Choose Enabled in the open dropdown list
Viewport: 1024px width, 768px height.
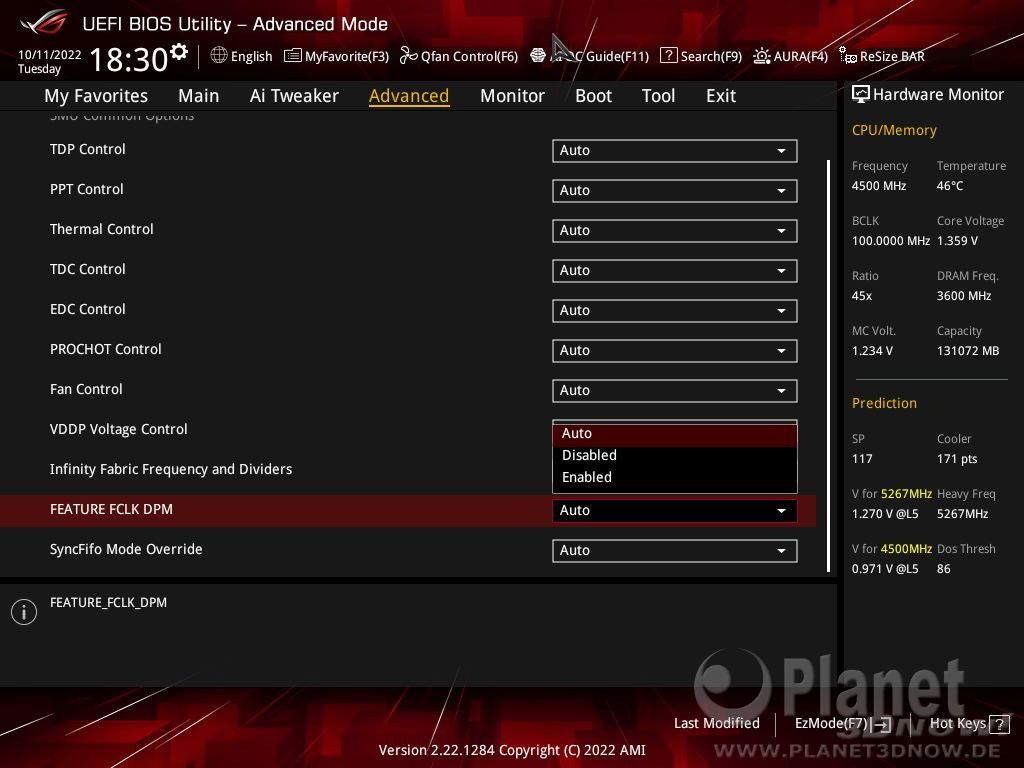(675, 477)
